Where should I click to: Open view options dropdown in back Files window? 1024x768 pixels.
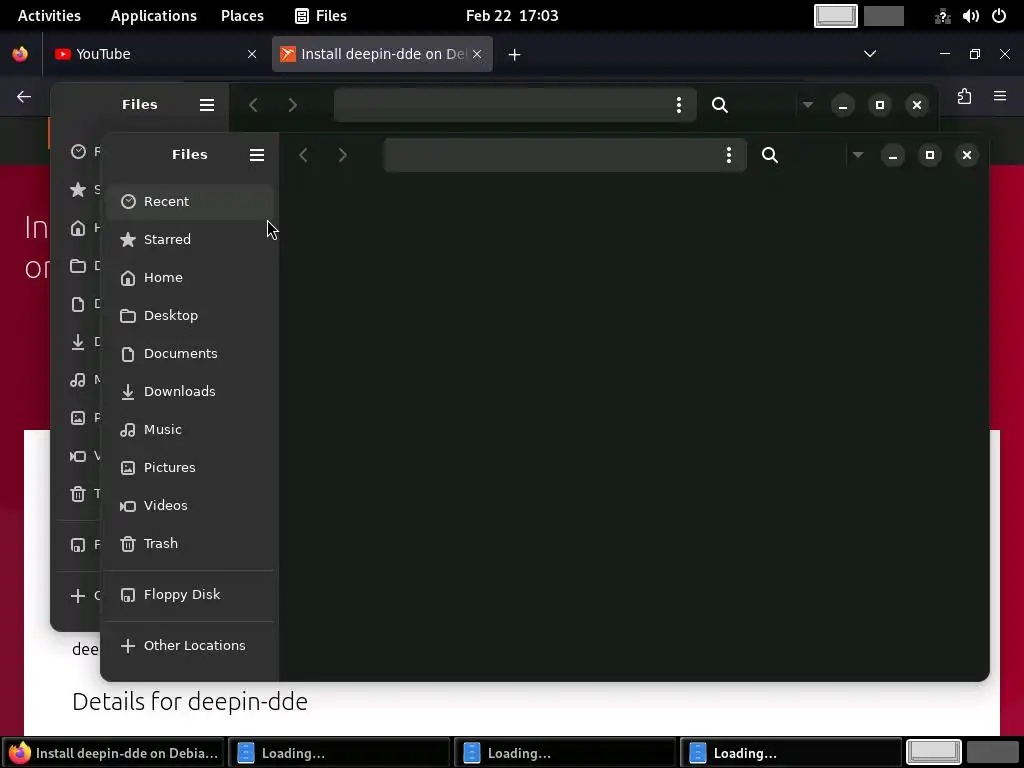click(x=808, y=104)
